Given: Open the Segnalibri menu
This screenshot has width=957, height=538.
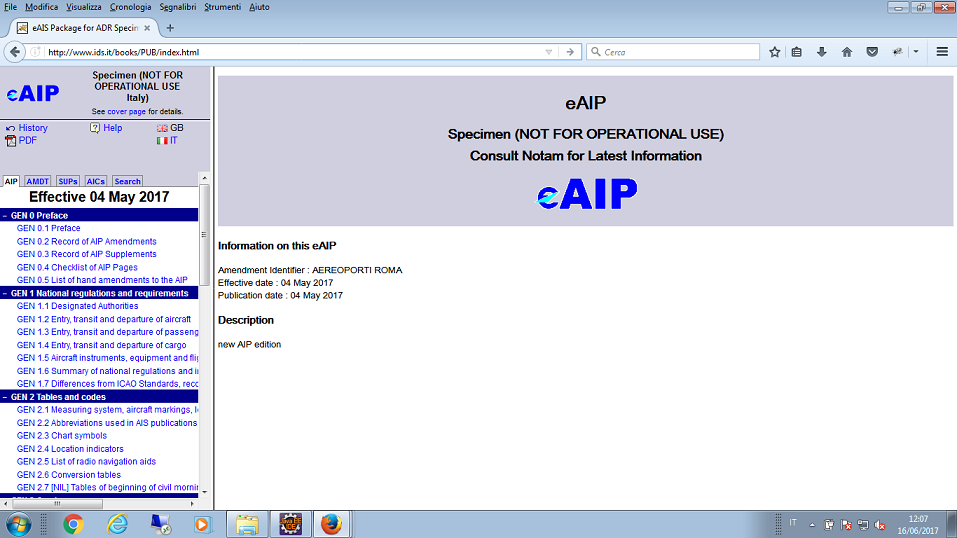Looking at the screenshot, I should (x=177, y=7).
